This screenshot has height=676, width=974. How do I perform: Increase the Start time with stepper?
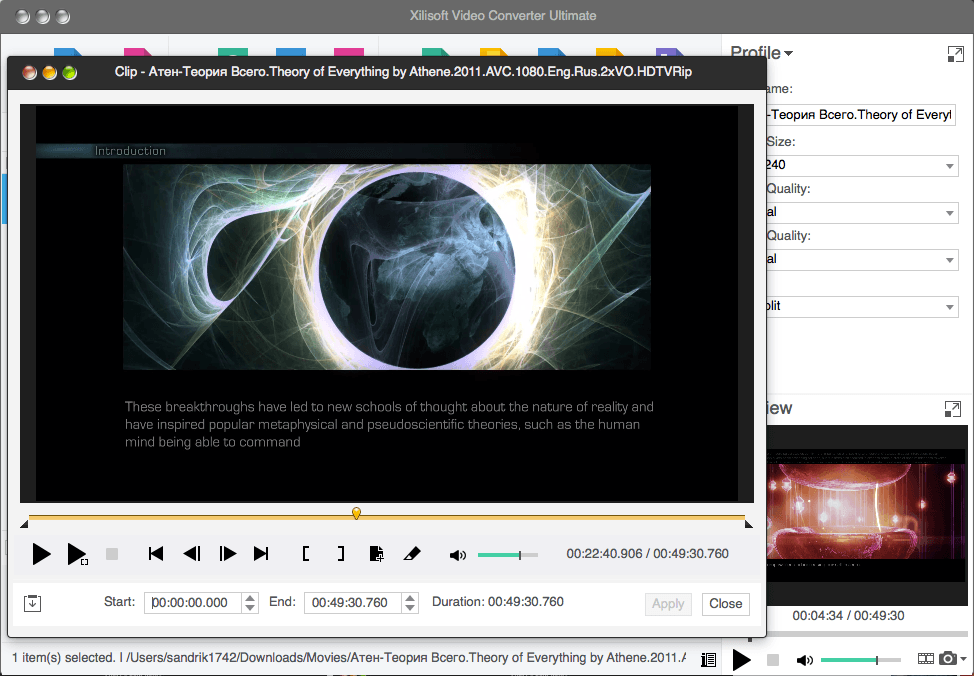(250, 598)
